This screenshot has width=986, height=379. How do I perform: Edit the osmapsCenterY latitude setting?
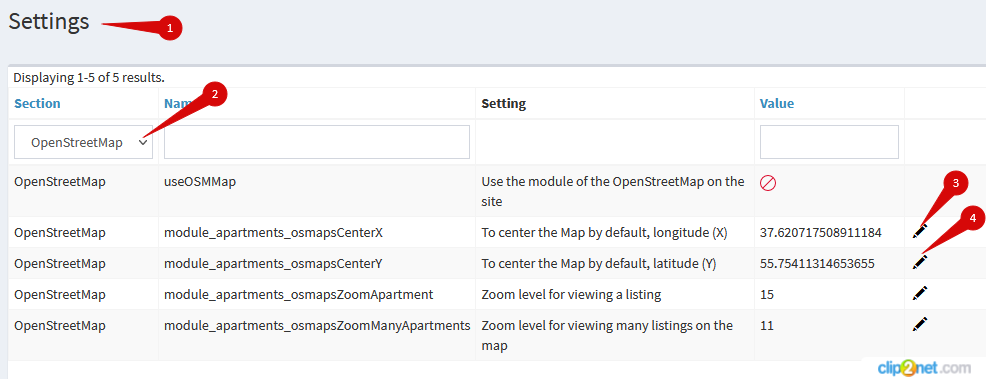920,262
